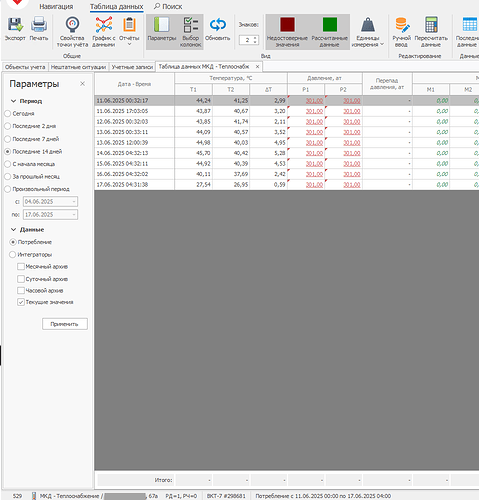Open the Отчёты dropdown
Image resolution: width=479 pixels, height=500 pixels.
point(129,32)
